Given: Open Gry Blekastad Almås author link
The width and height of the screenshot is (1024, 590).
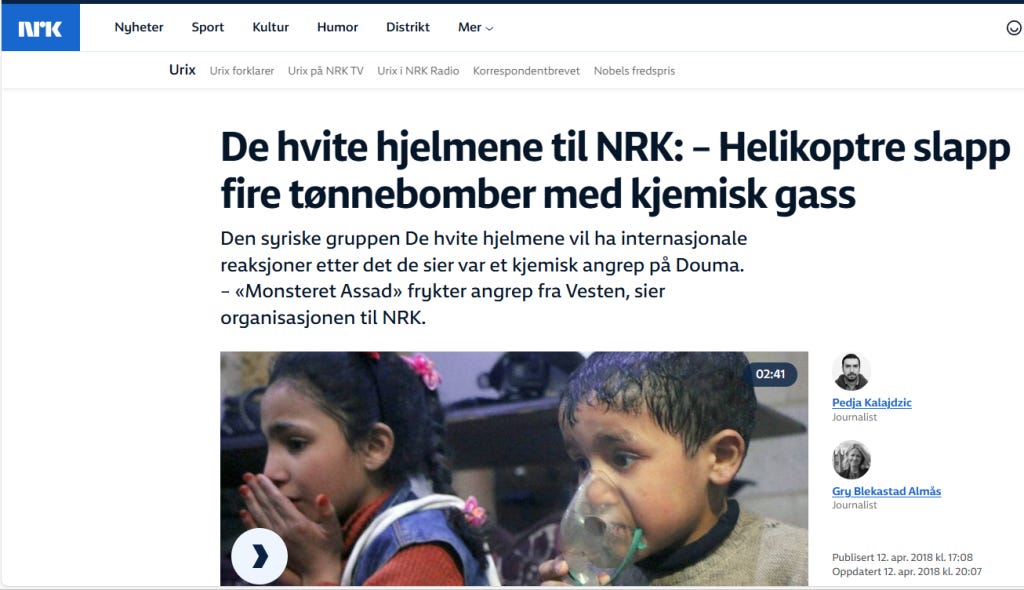Looking at the screenshot, I should (886, 491).
